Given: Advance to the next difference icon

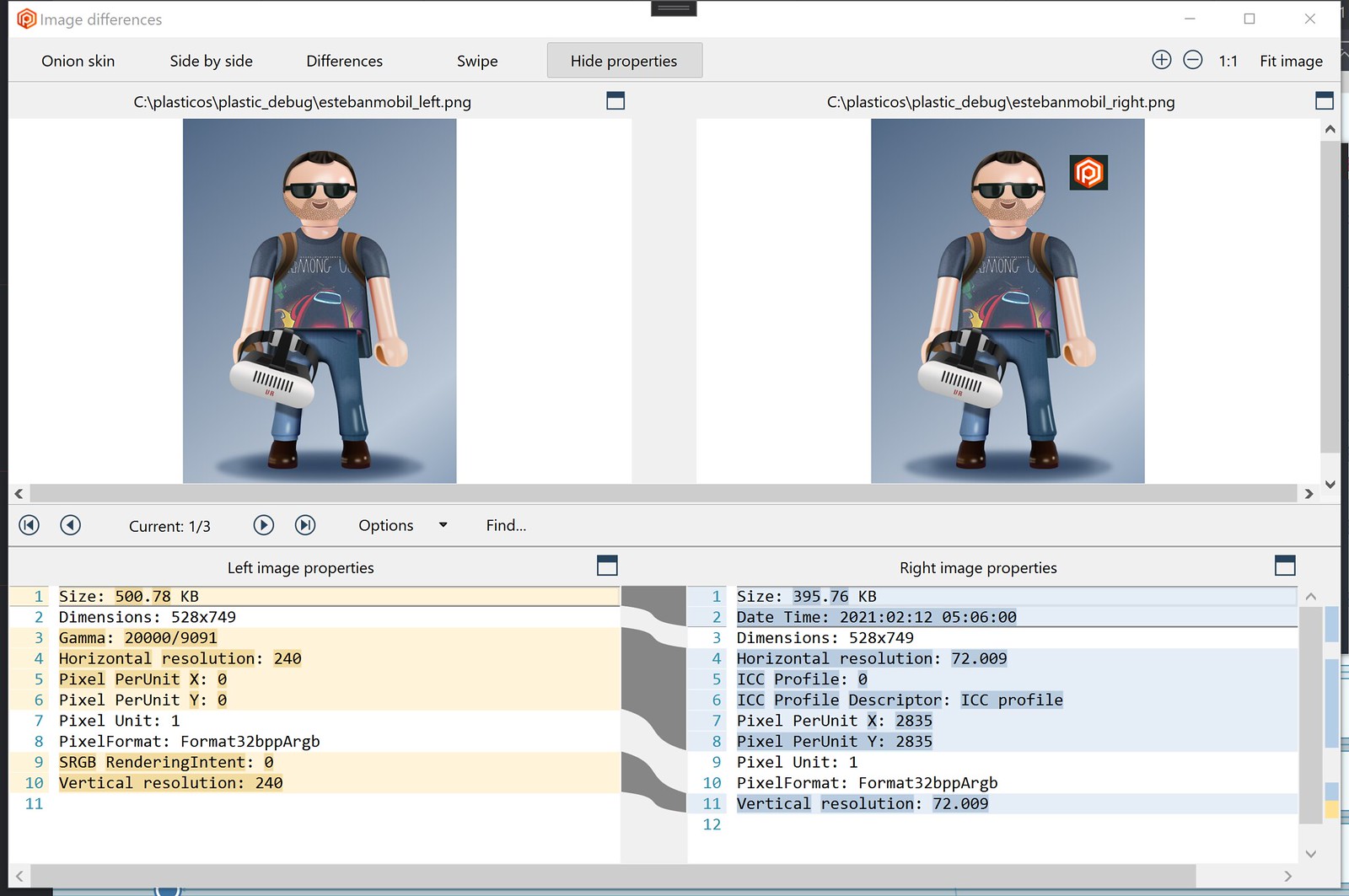Looking at the screenshot, I should 263,524.
